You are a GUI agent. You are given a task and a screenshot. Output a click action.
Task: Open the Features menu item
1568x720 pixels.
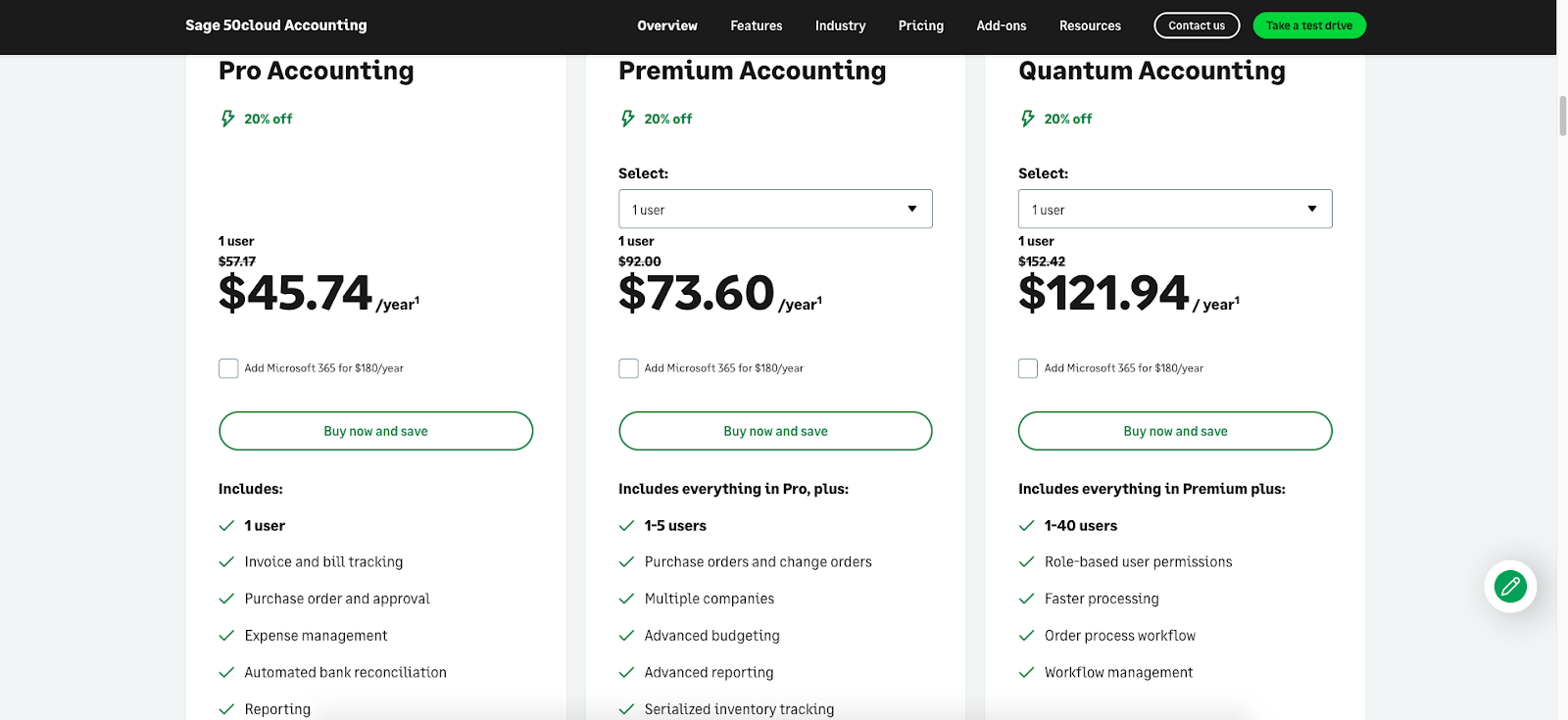pyautogui.click(x=757, y=25)
